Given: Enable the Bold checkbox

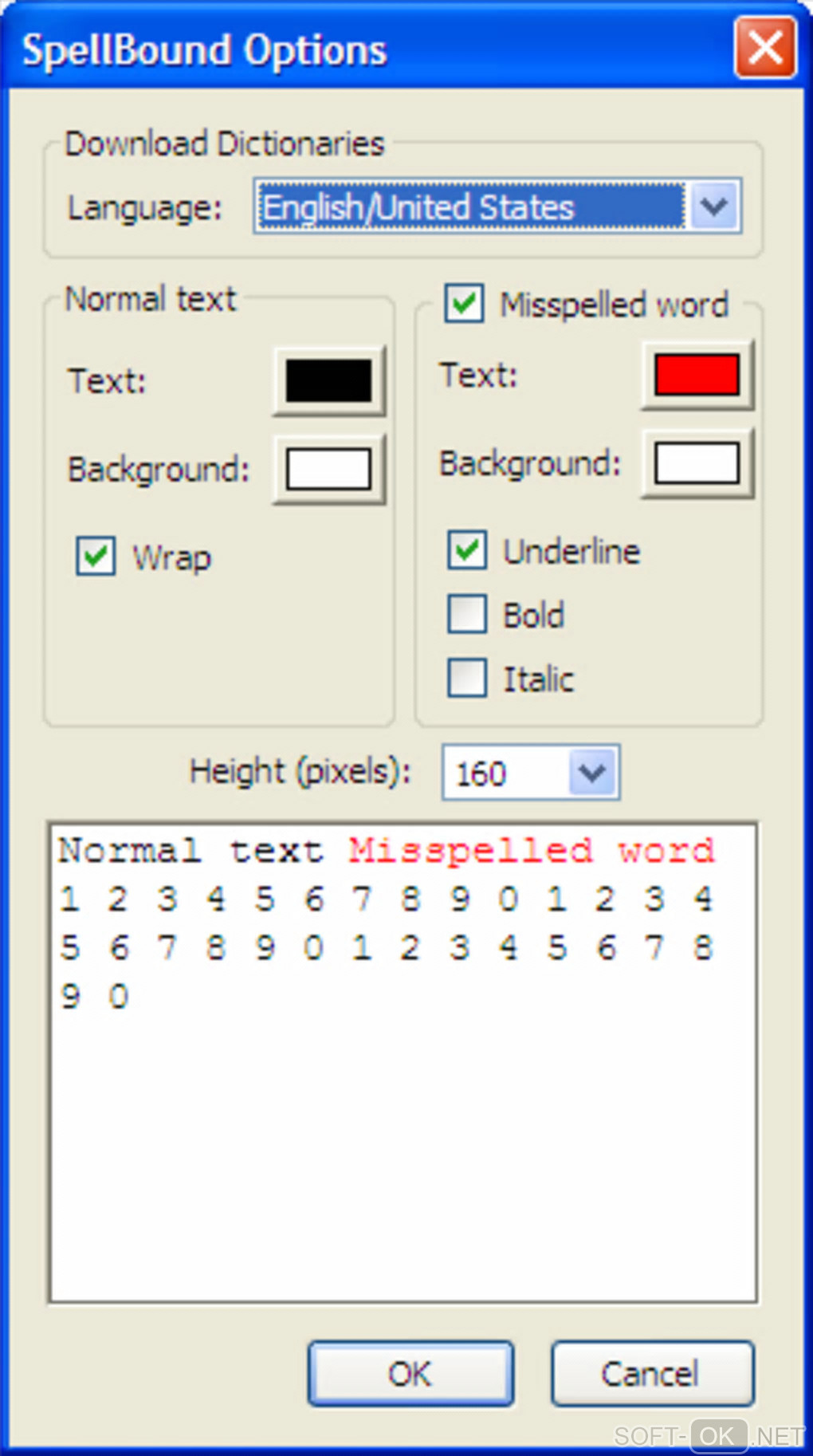Looking at the screenshot, I should (467, 614).
